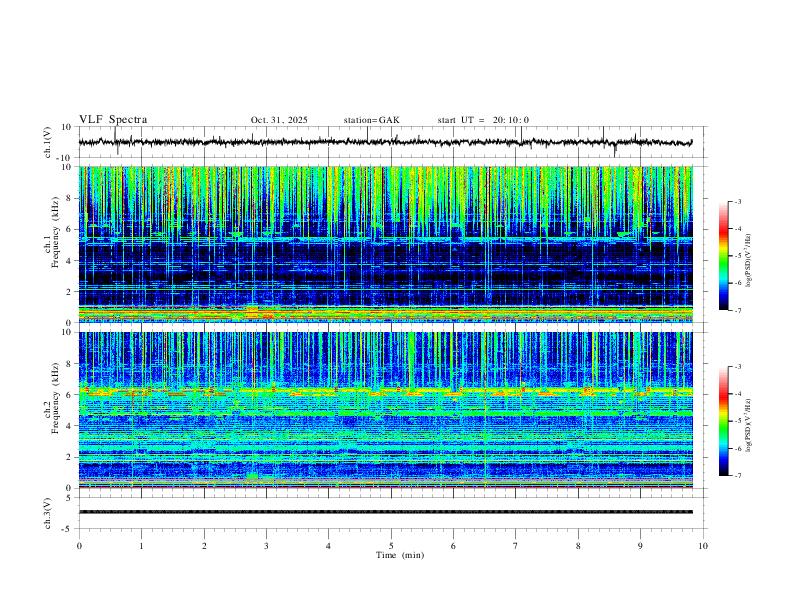Click the "2" kHz tick on ch.2 spectrogram
This screenshot has height=612, width=792.
click(68, 457)
